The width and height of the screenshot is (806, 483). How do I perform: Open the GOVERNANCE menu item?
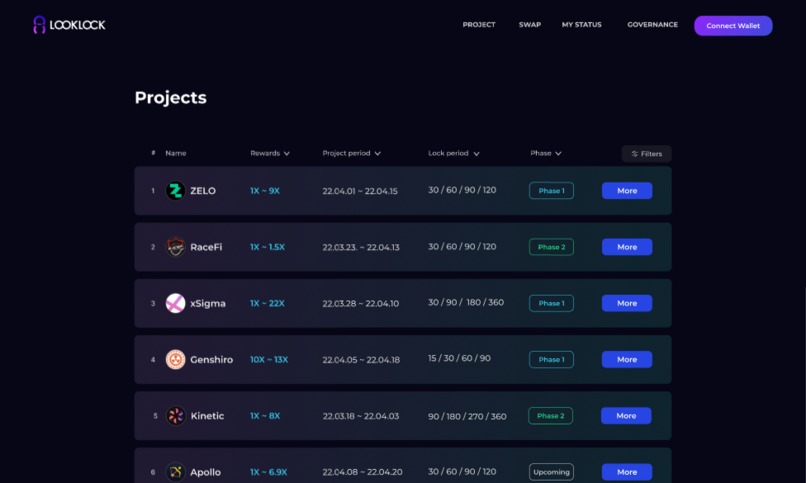pos(652,25)
